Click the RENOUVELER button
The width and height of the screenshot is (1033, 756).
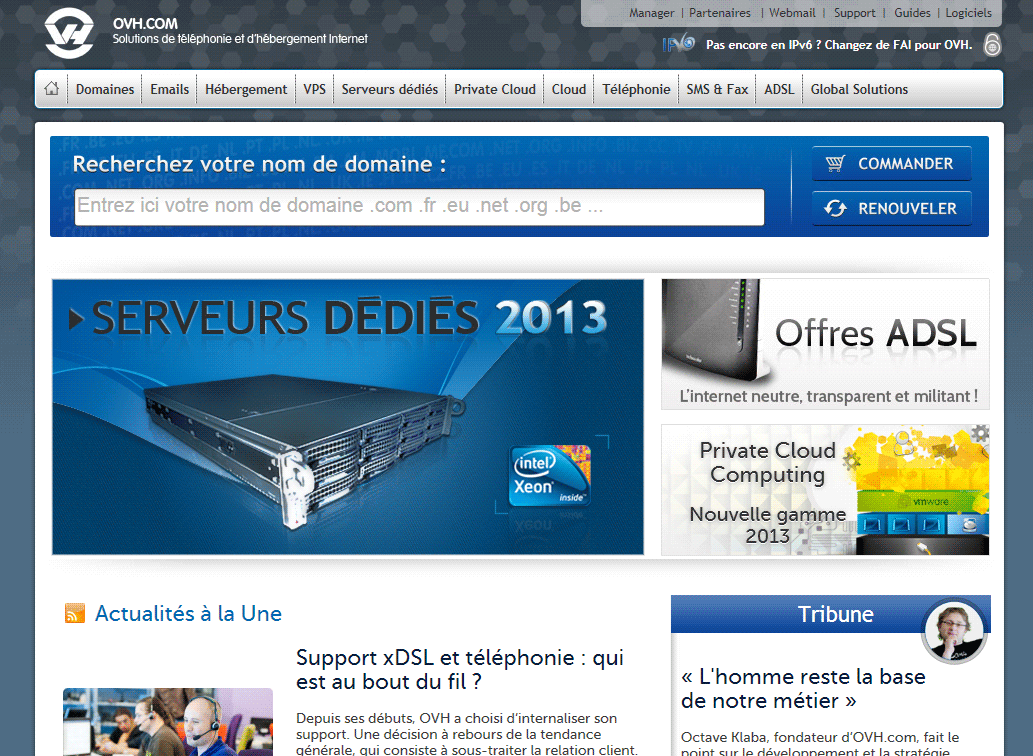(891, 209)
